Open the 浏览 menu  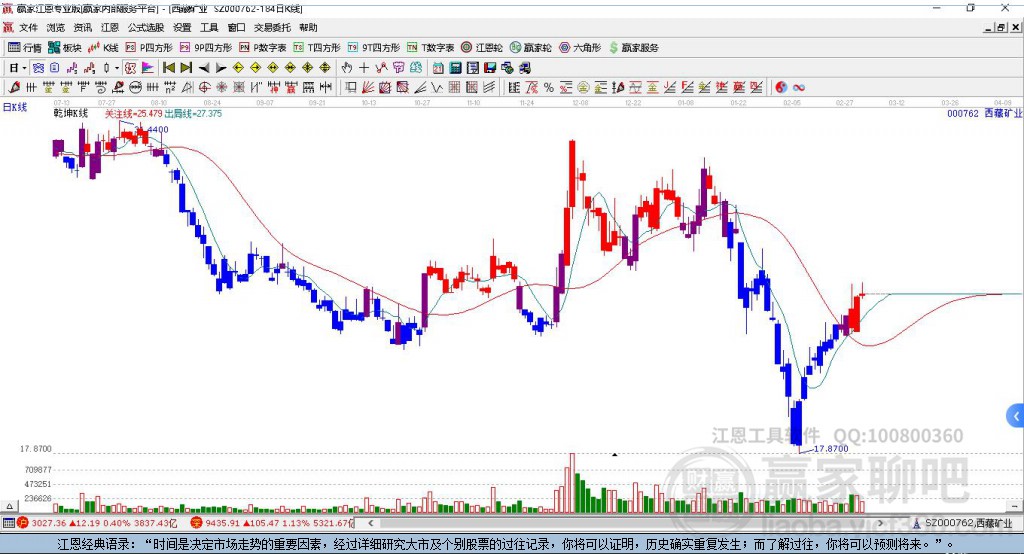pyautogui.click(x=56, y=27)
